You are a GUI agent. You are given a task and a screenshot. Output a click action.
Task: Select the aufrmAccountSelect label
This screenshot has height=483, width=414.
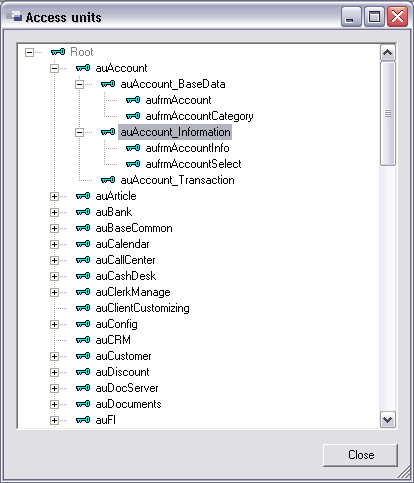tap(193, 164)
